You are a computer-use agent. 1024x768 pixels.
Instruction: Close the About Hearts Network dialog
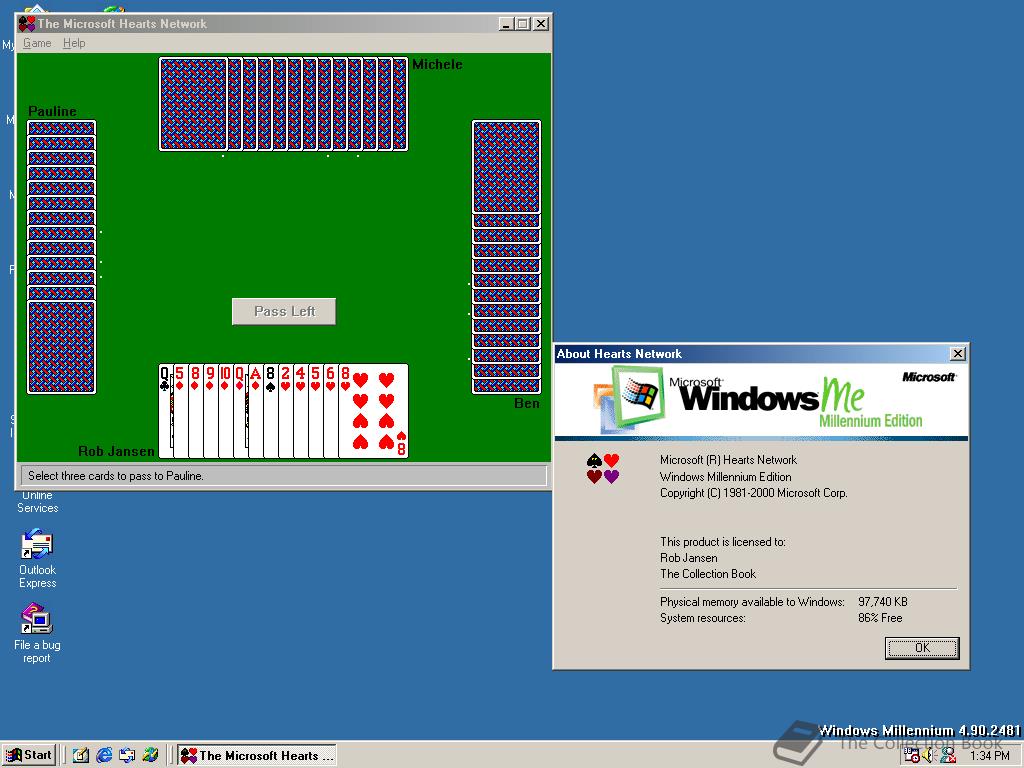957,354
